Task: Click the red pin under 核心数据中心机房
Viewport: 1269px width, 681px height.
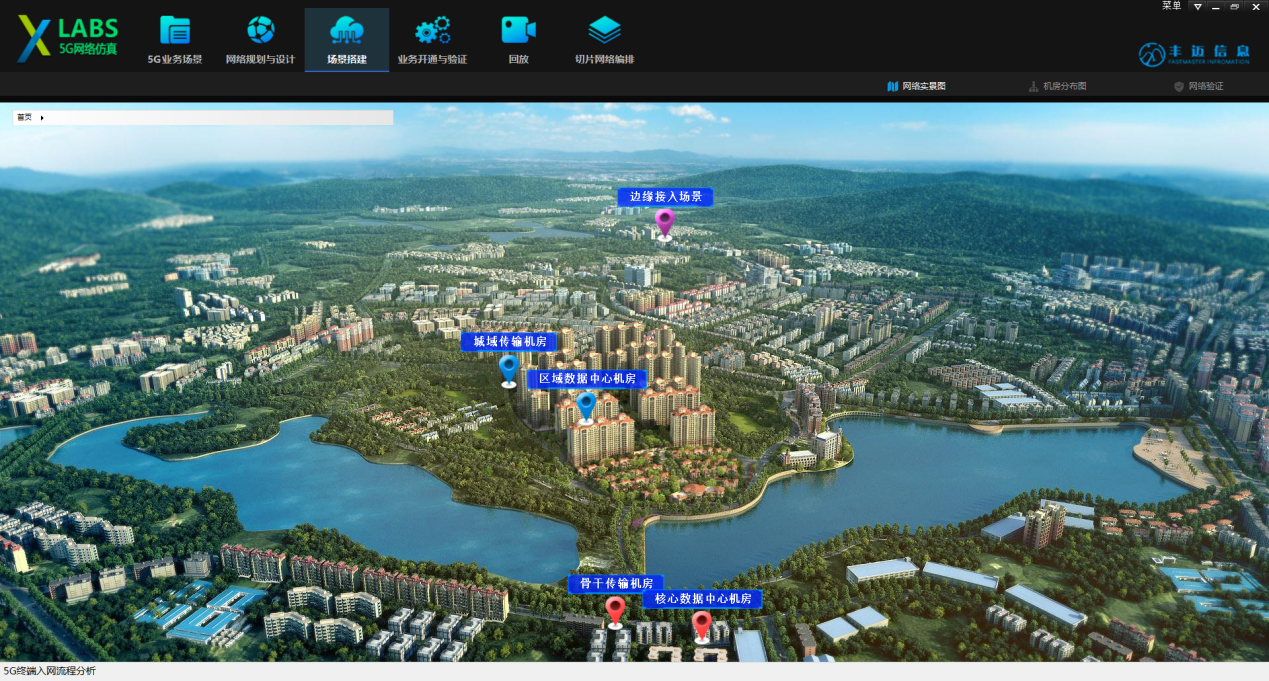Action: [702, 626]
